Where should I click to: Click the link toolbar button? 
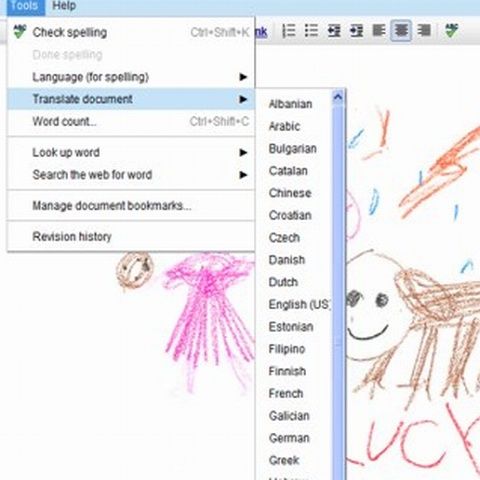pos(261,32)
